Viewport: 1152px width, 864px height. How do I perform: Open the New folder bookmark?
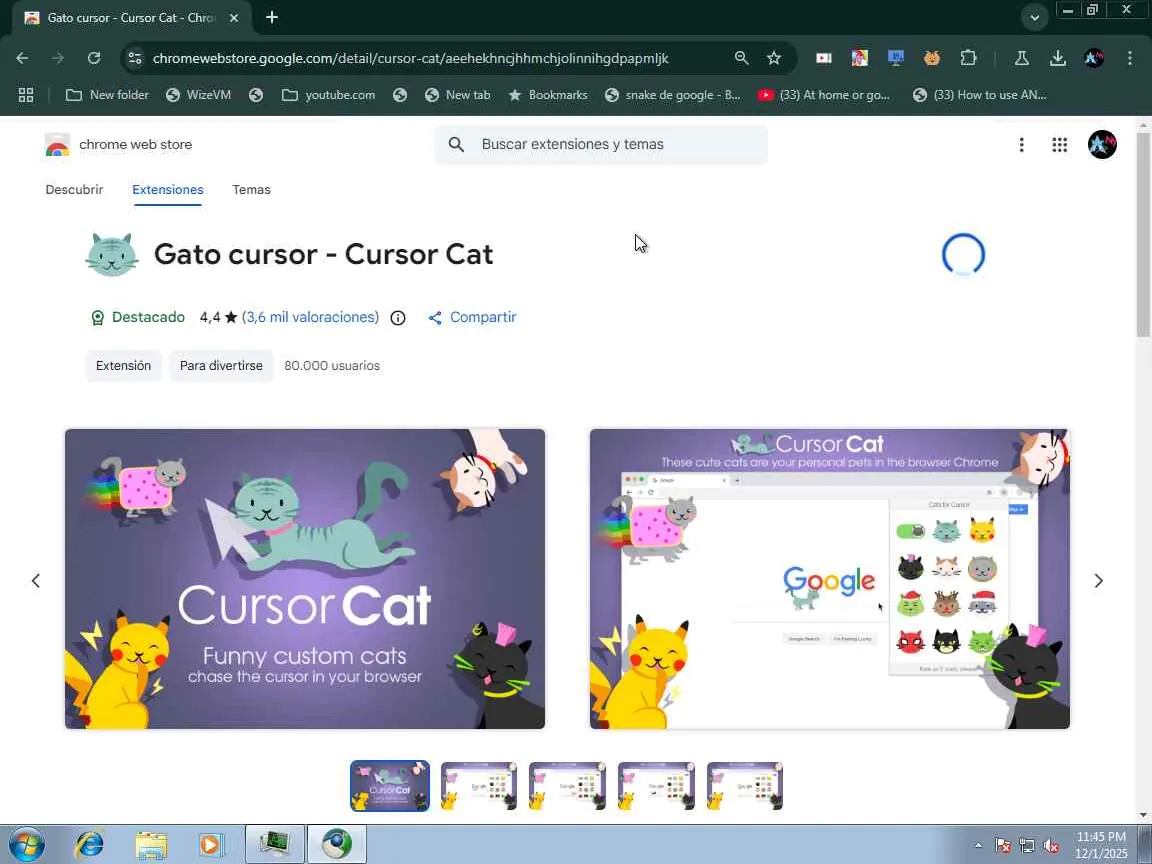click(107, 95)
